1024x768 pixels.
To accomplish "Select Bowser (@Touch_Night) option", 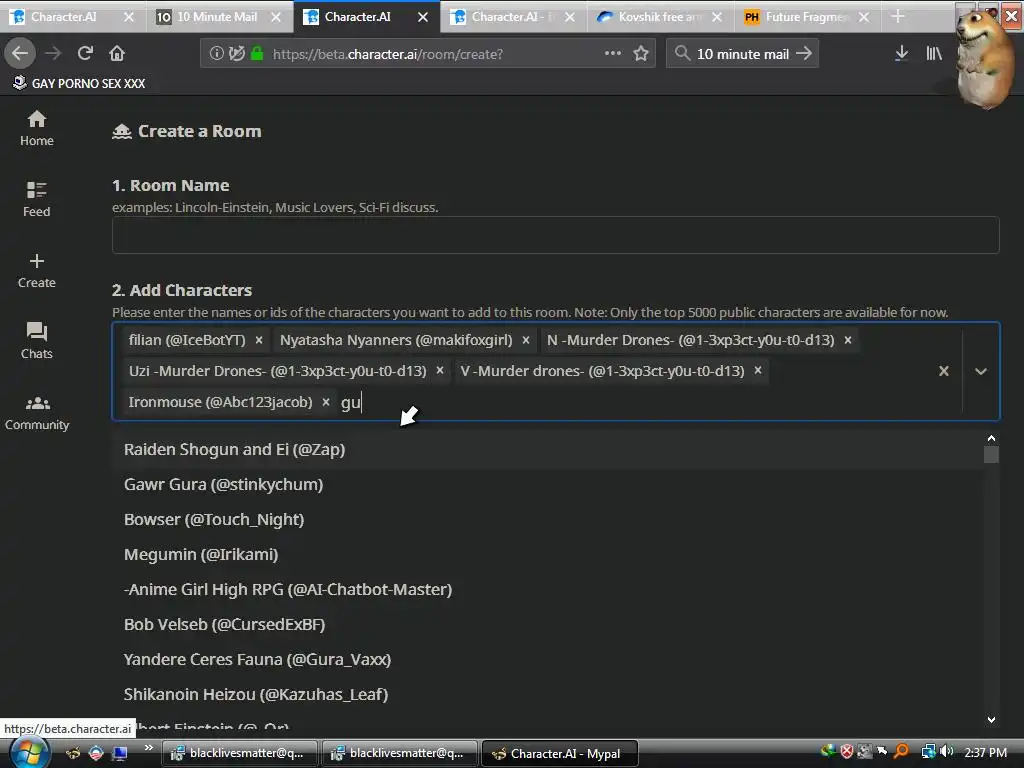I will [547, 520].
